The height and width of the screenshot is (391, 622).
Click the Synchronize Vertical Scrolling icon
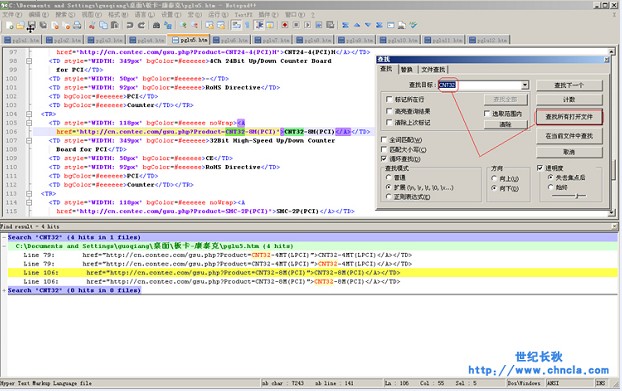coord(209,25)
